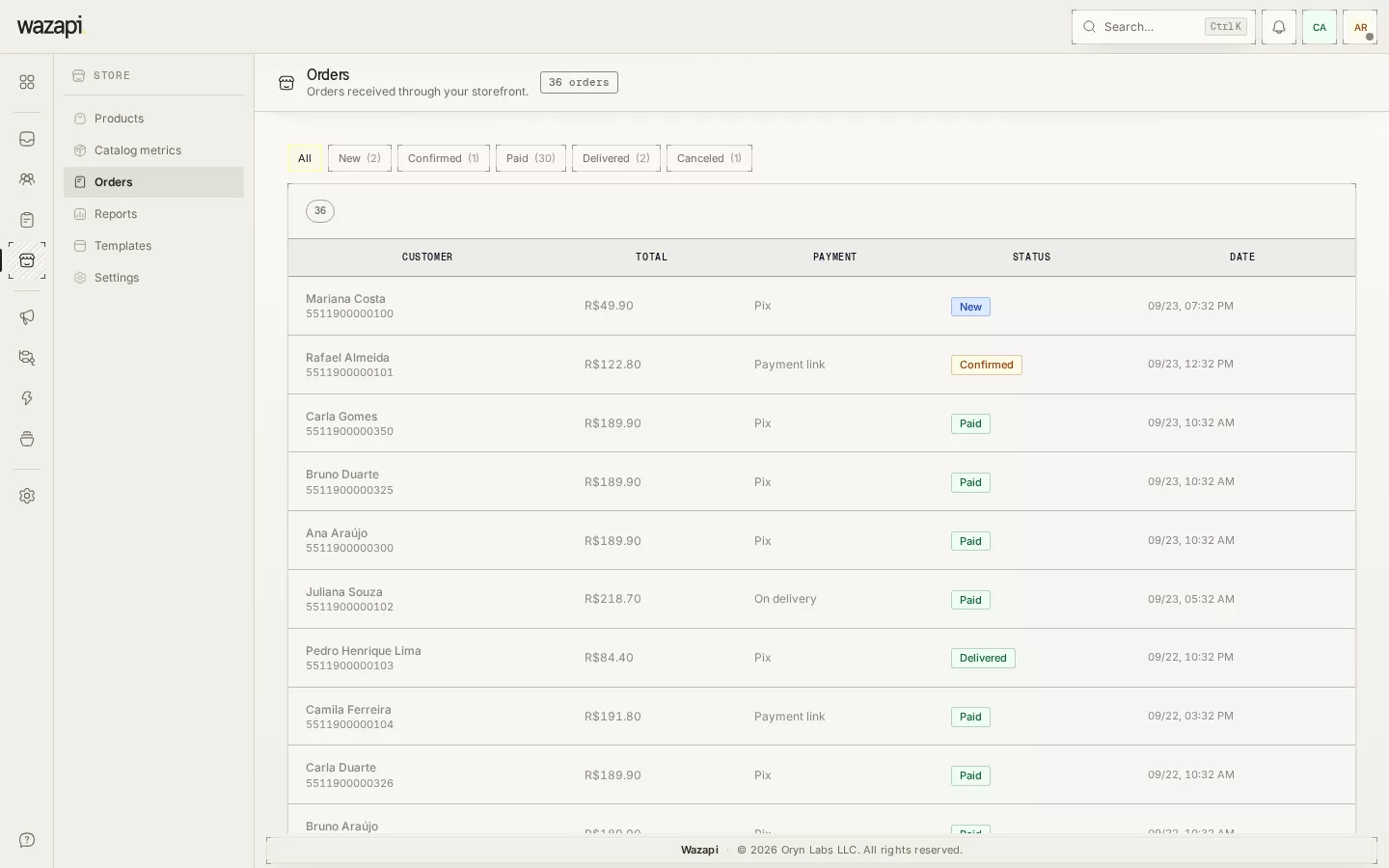This screenshot has width=1389, height=868.
Task: Click the 09/23, 07:32 PM date
Action: pos(1190,306)
